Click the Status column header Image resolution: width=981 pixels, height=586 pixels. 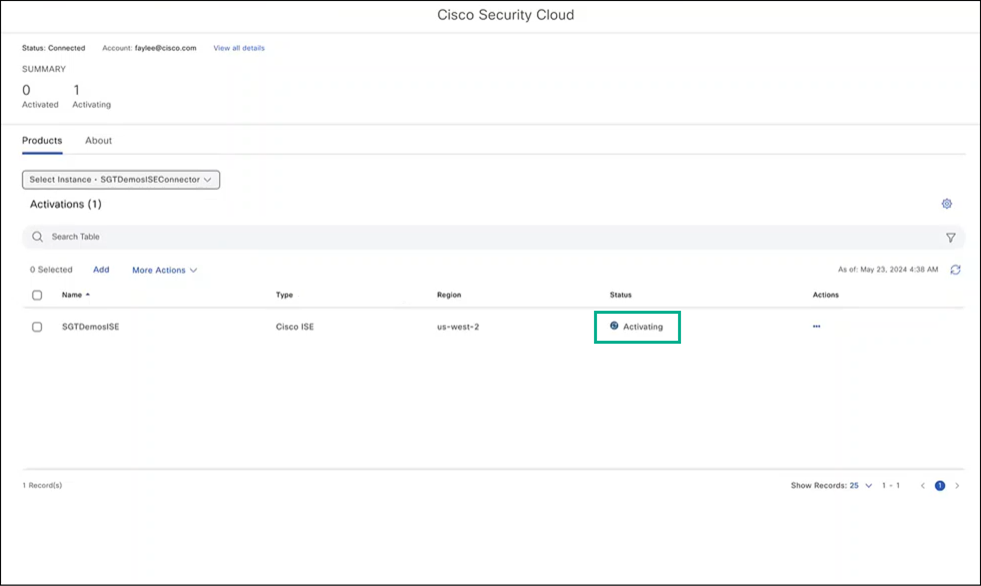pos(621,295)
